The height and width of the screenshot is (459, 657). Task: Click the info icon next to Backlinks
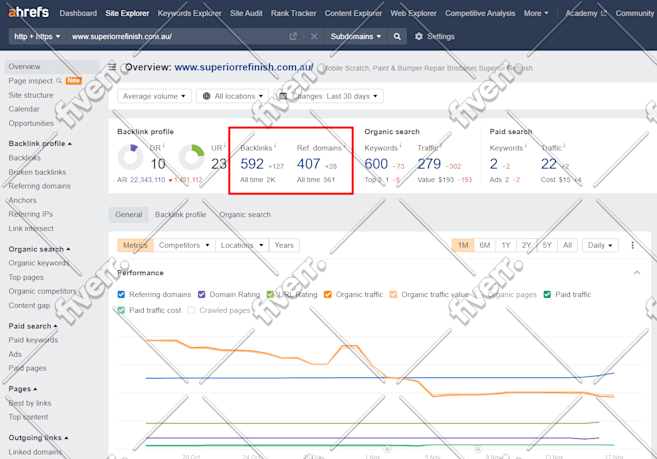tap(275, 146)
